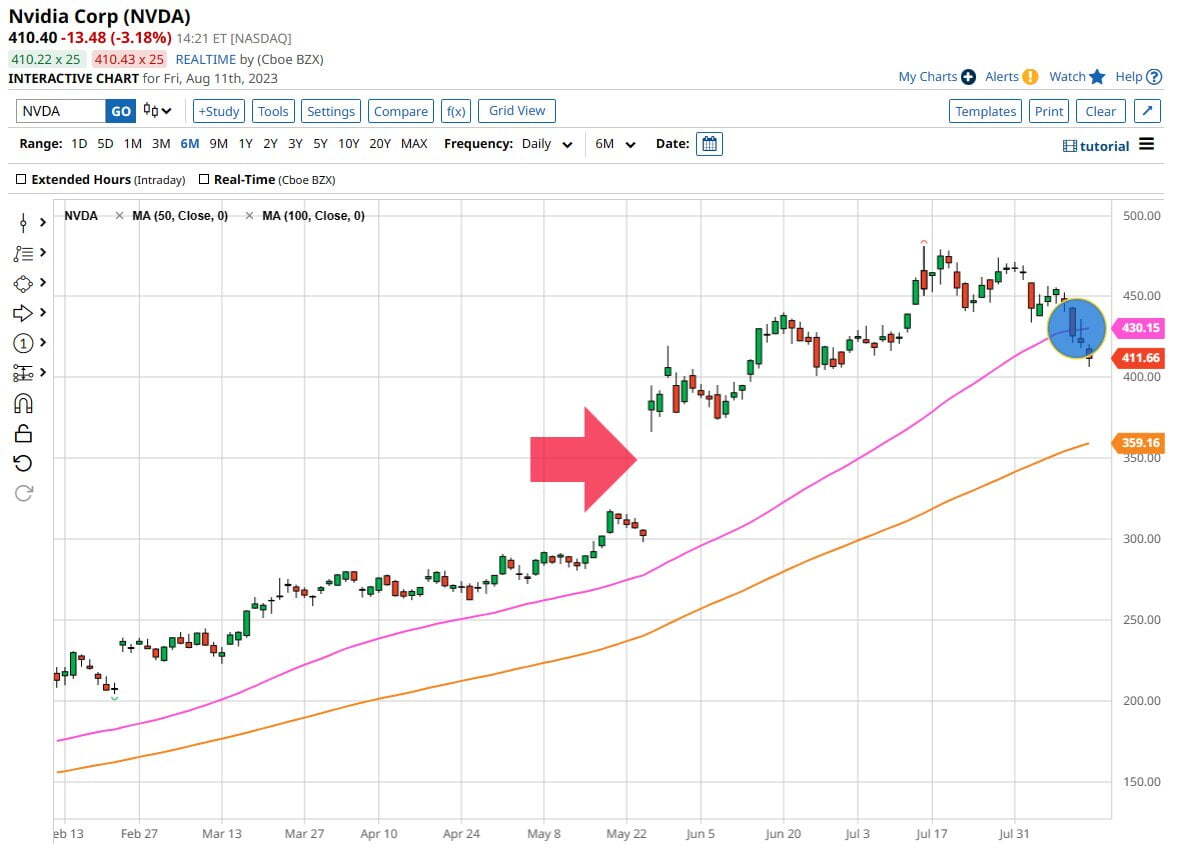Click the My Charts plus icon
This screenshot has width=1181, height=857.
969,77
